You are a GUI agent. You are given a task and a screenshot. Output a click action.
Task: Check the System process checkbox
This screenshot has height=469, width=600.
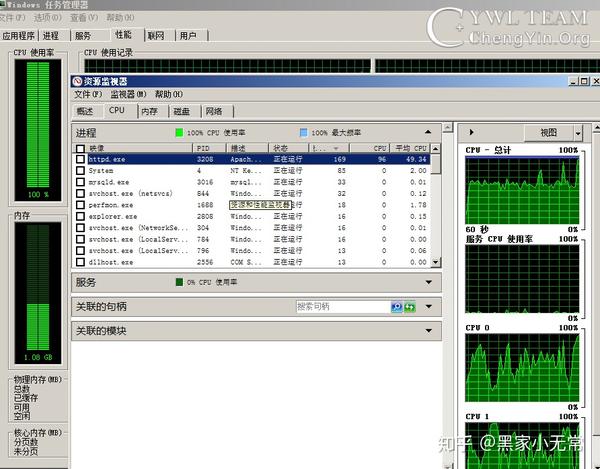click(80, 171)
